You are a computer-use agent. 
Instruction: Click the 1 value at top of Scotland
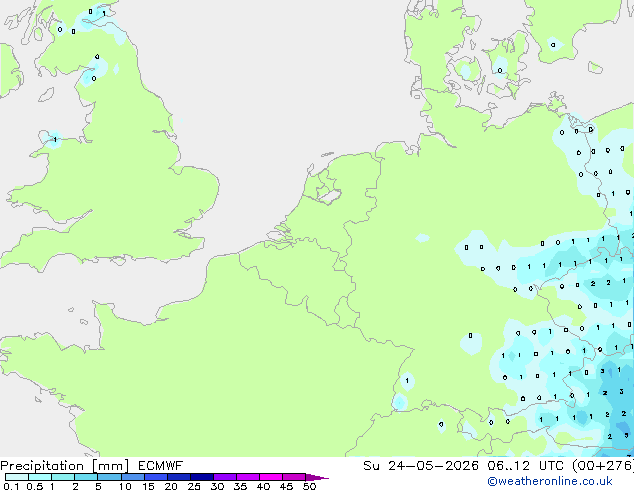[104, 13]
